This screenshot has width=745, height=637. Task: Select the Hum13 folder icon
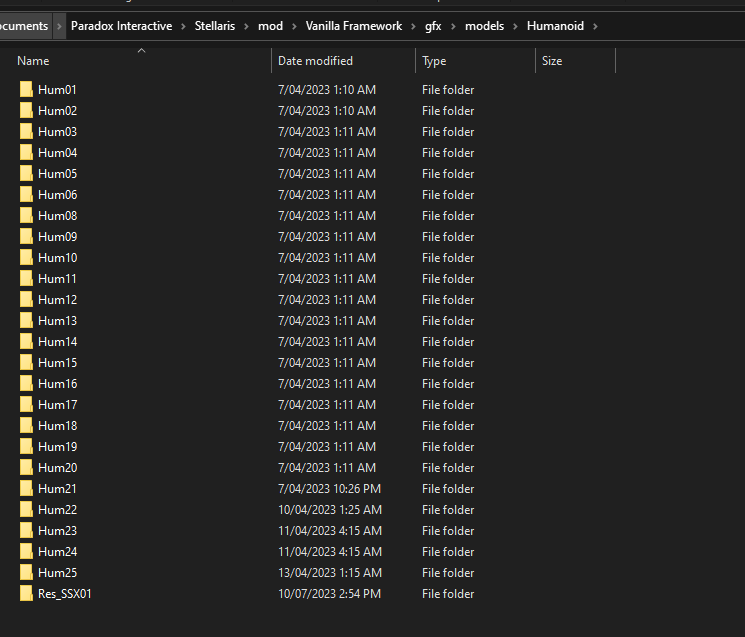(26, 320)
